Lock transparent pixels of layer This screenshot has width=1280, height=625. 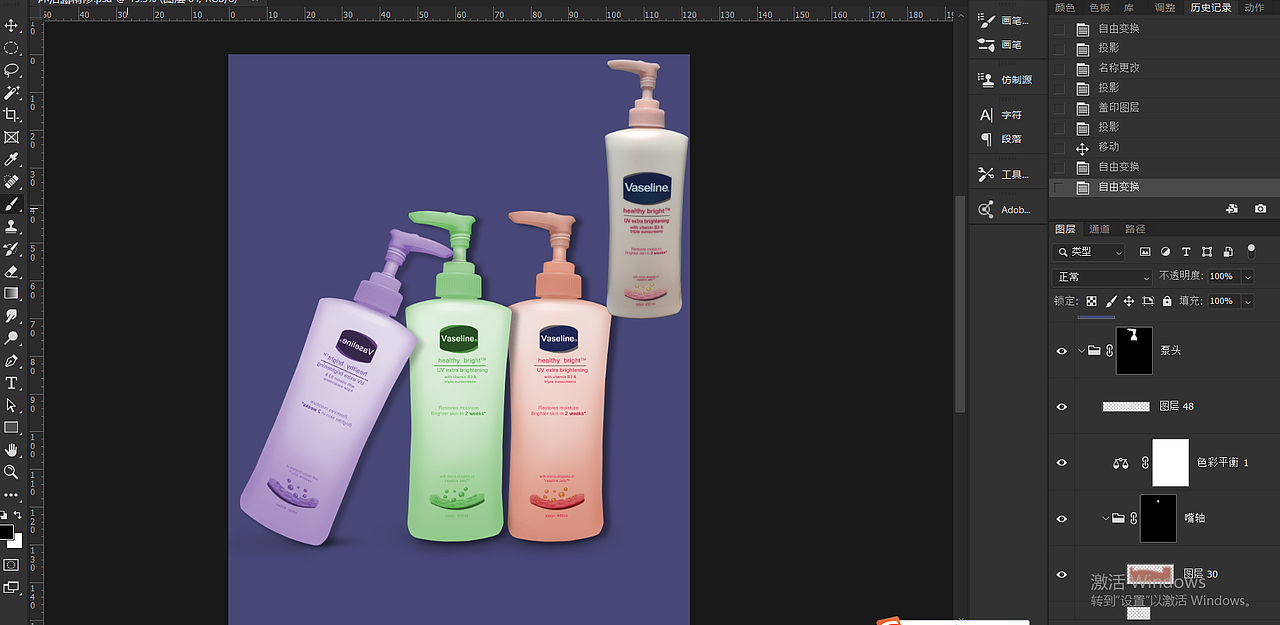[x=1091, y=301]
